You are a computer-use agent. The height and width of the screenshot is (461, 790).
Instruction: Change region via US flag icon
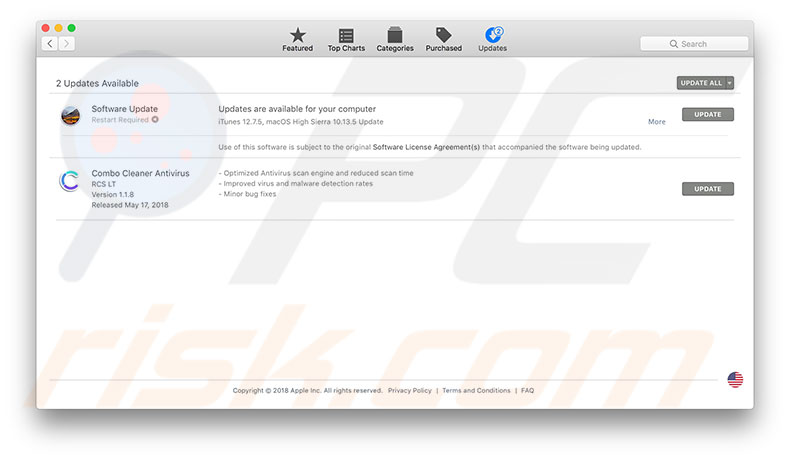pyautogui.click(x=735, y=379)
